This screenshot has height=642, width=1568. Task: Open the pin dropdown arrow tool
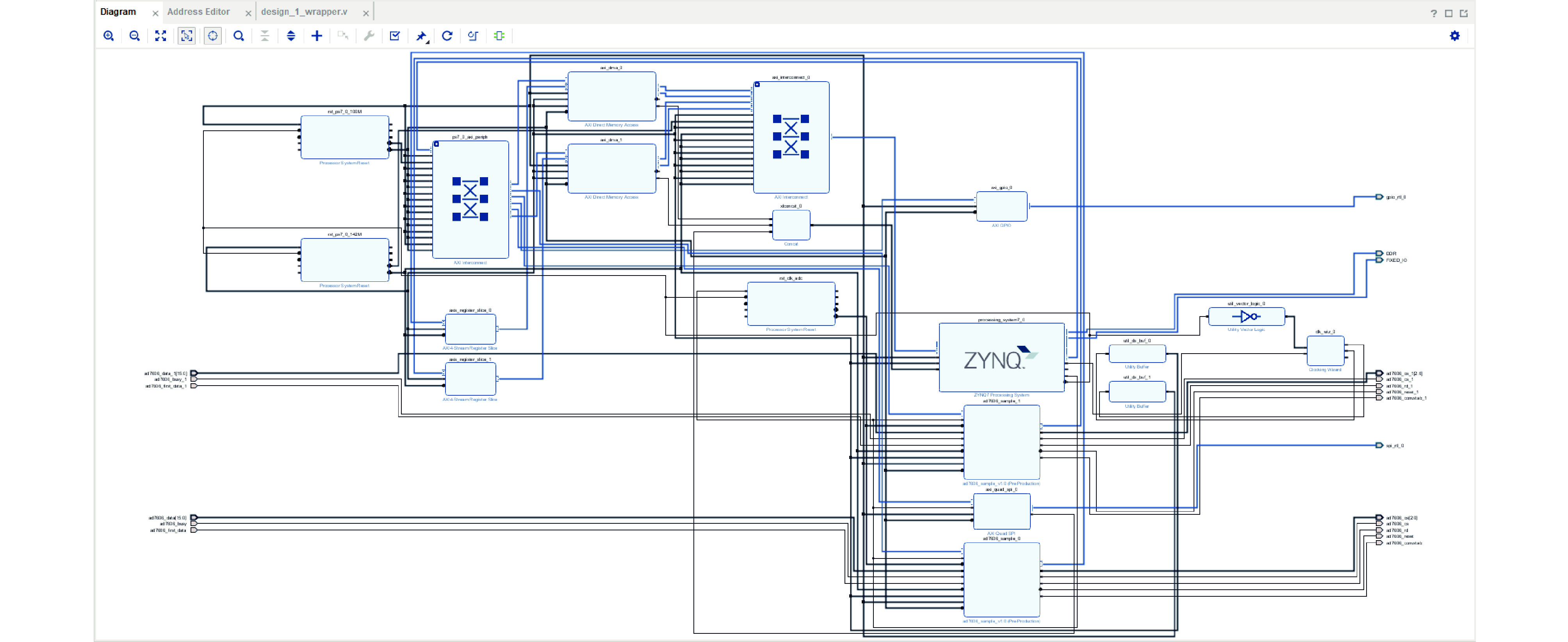421,37
